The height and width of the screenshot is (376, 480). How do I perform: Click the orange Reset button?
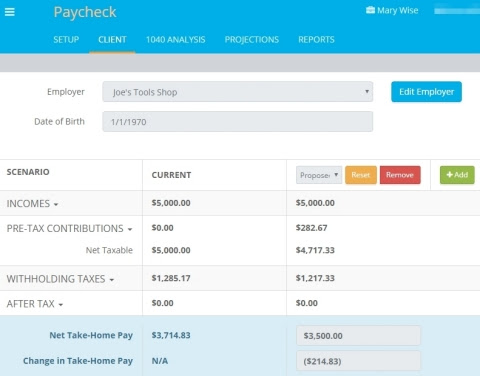click(361, 175)
